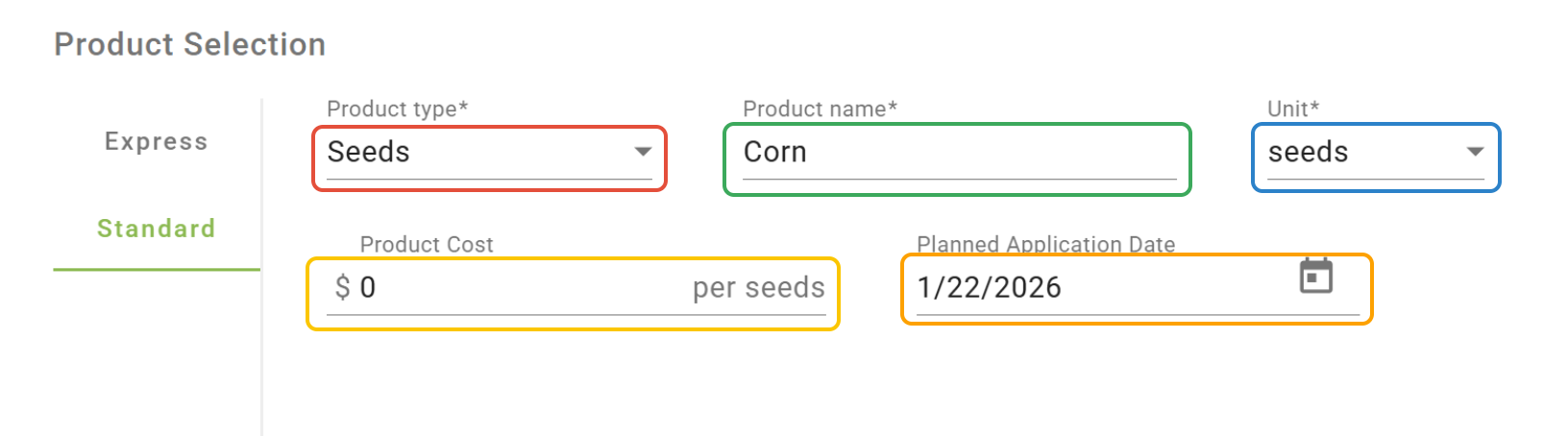Click the Product name* label
Screen dimensions: 1568x436
coord(820,109)
